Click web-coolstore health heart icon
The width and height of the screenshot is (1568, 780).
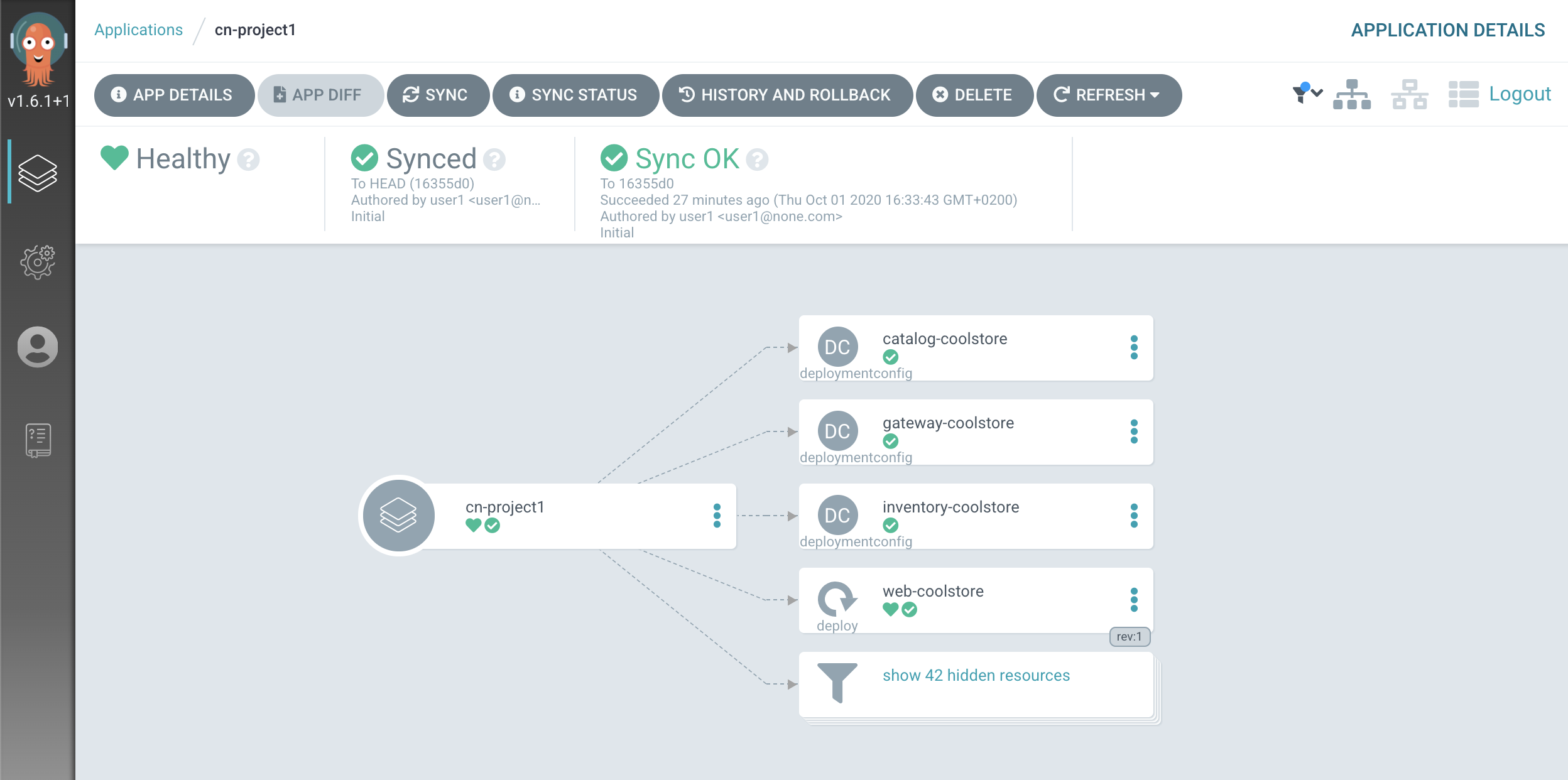coord(890,609)
